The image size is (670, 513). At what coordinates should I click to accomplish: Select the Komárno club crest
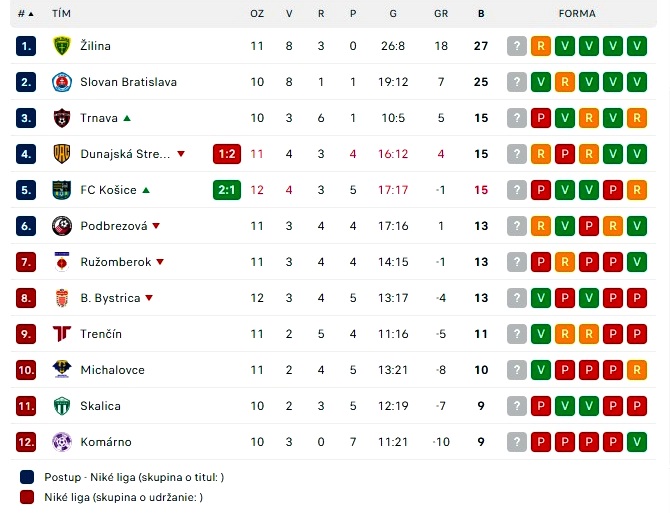point(62,442)
